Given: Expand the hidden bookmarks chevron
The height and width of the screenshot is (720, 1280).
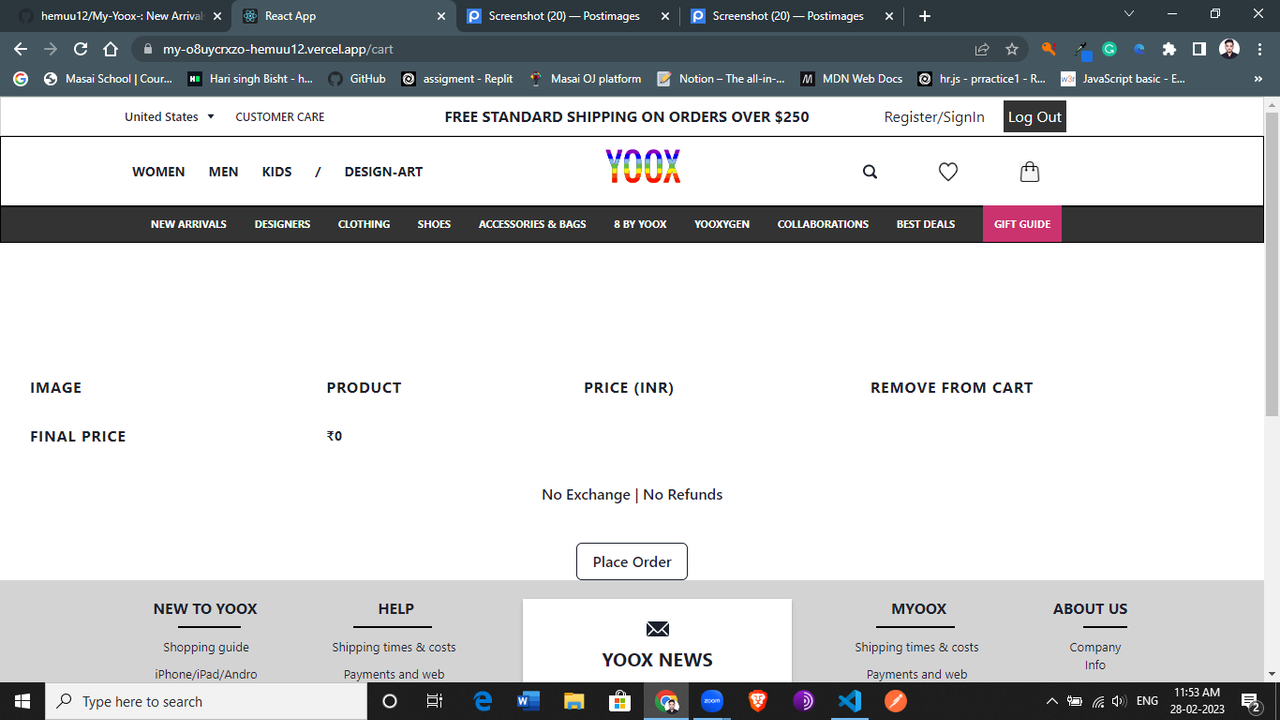Looking at the screenshot, I should pos(1257,79).
